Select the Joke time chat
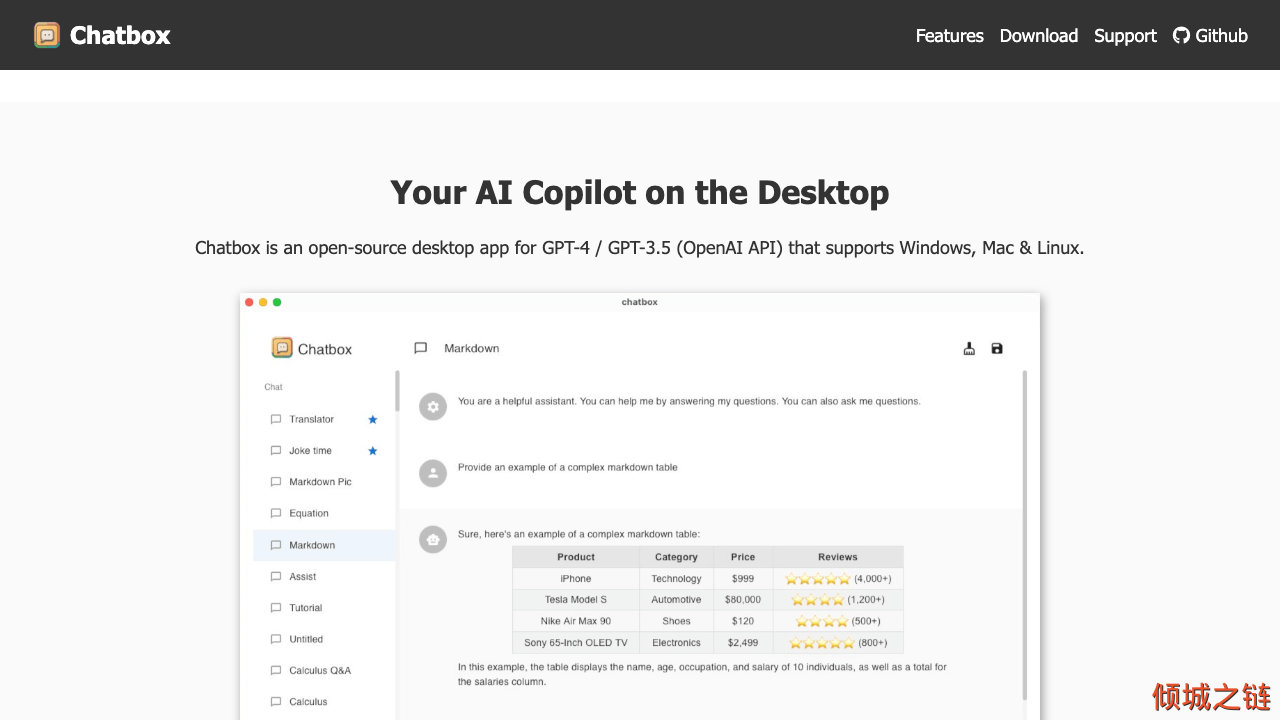Screen dimensions: 1280x720 [324, 450]
